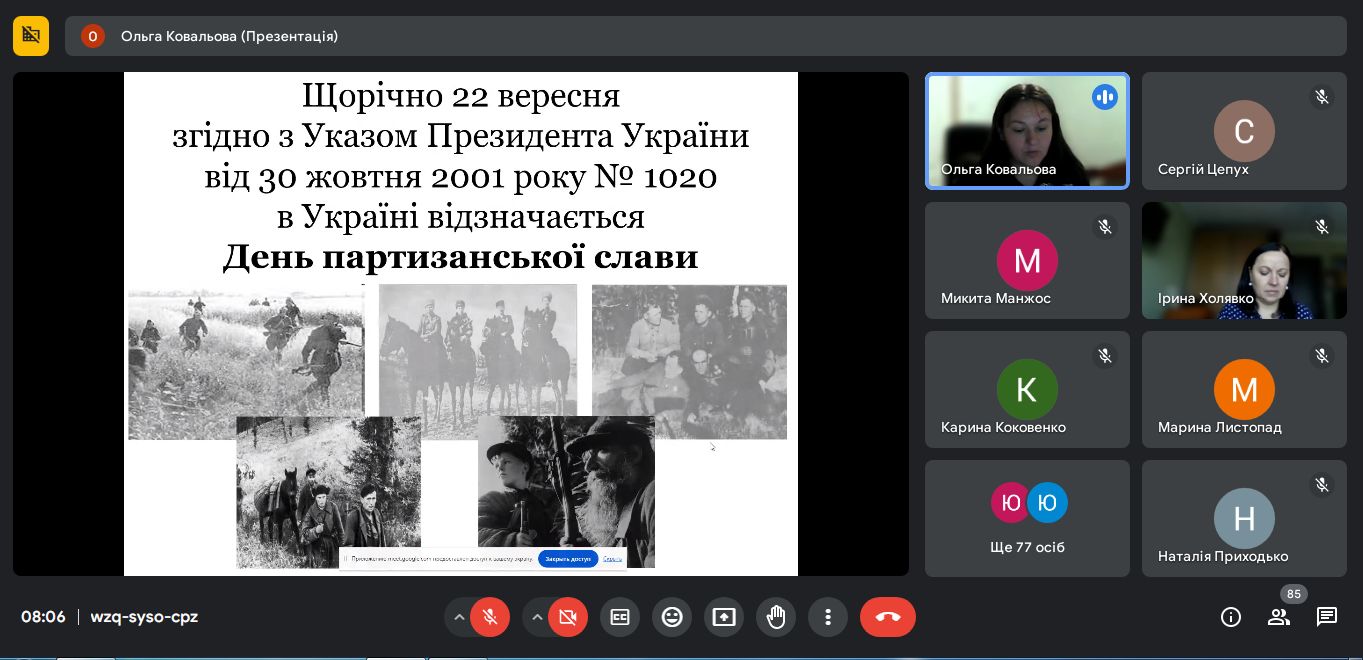Raise your hand in the meeting
1363x660 pixels.
pos(776,617)
